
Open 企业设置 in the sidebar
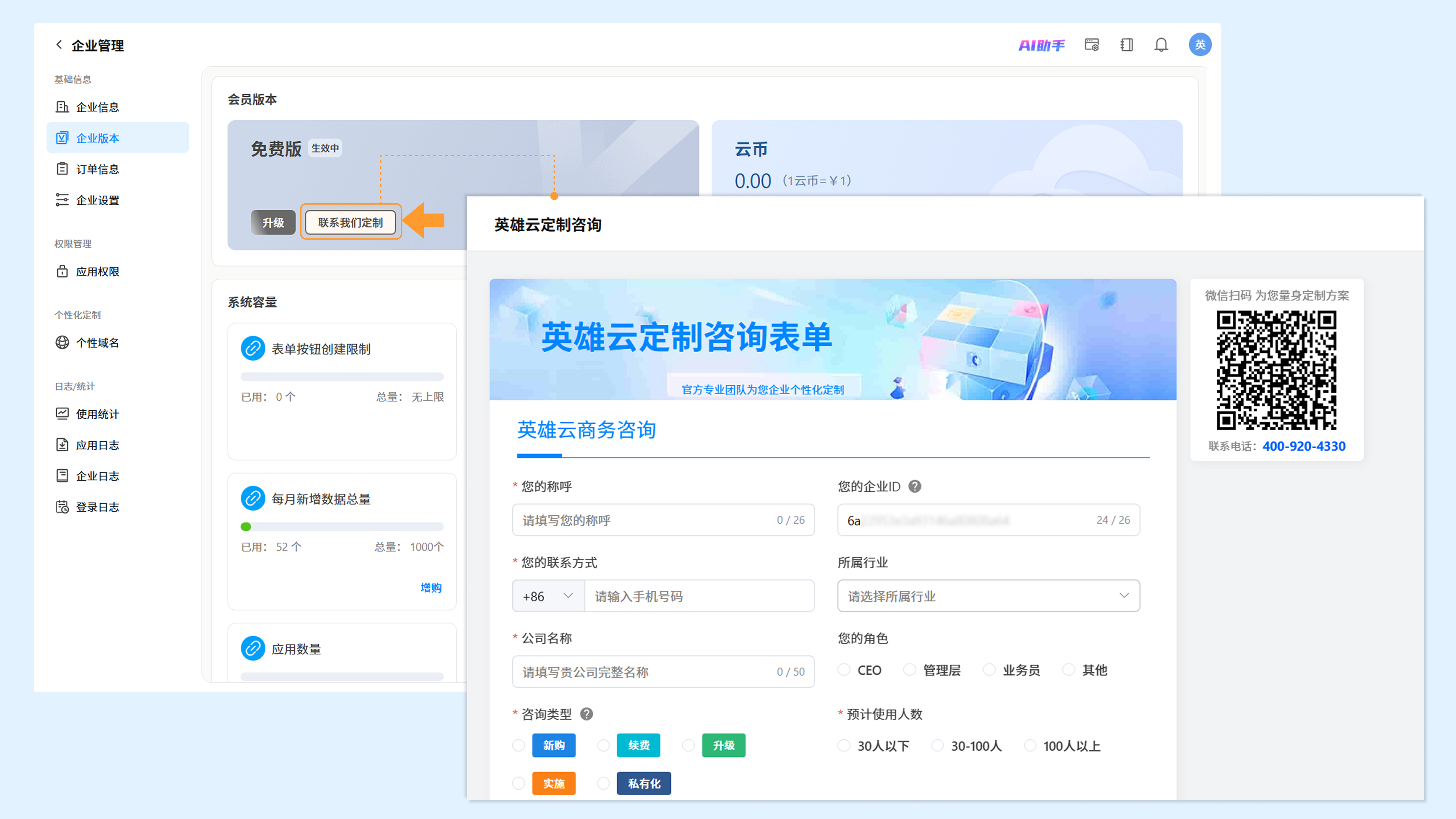coord(118,200)
